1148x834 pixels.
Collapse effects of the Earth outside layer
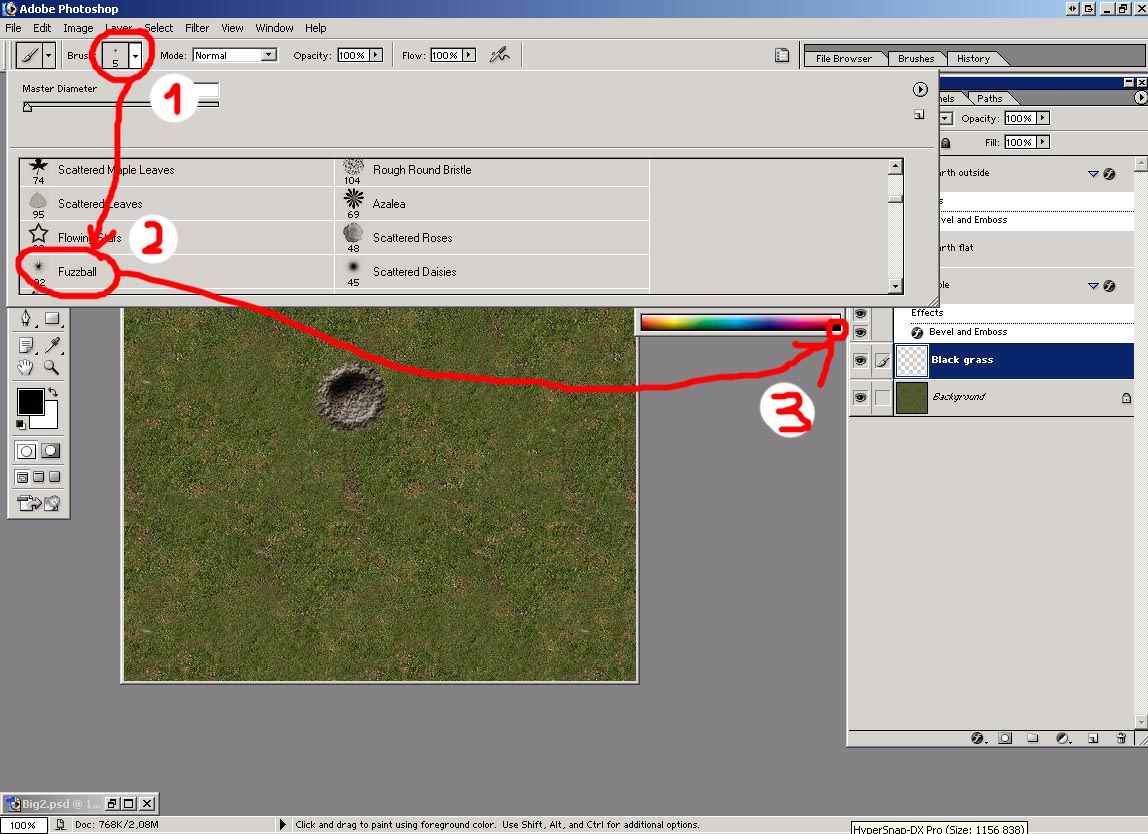(x=1093, y=174)
